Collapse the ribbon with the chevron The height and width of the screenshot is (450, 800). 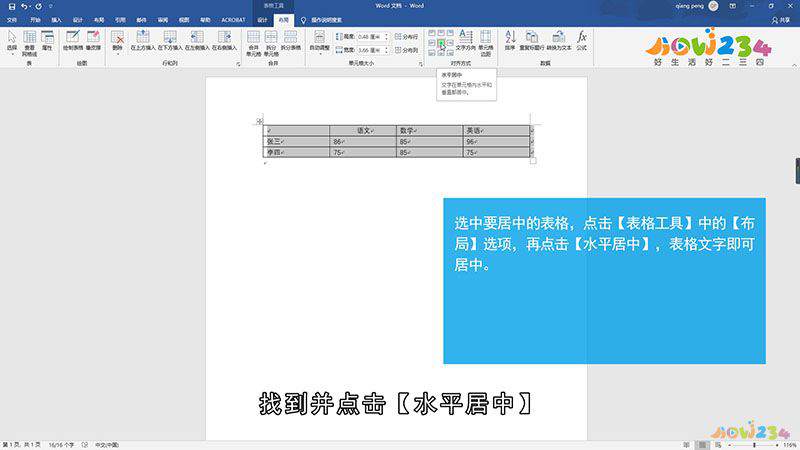tap(794, 65)
